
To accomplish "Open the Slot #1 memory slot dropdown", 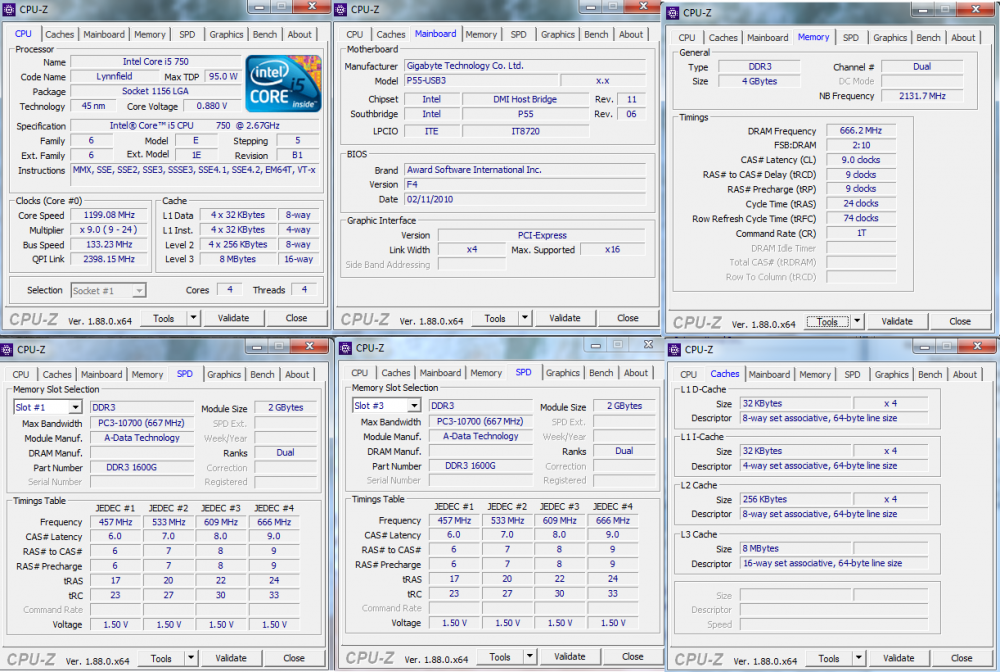I will tap(75, 407).
